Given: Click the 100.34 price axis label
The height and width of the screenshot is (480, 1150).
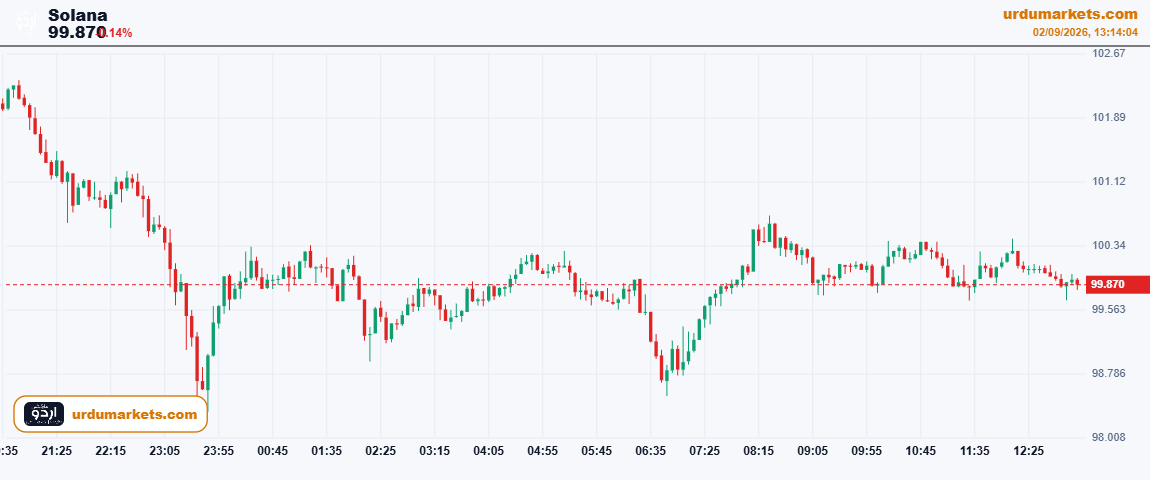Looking at the screenshot, I should click(1109, 245).
